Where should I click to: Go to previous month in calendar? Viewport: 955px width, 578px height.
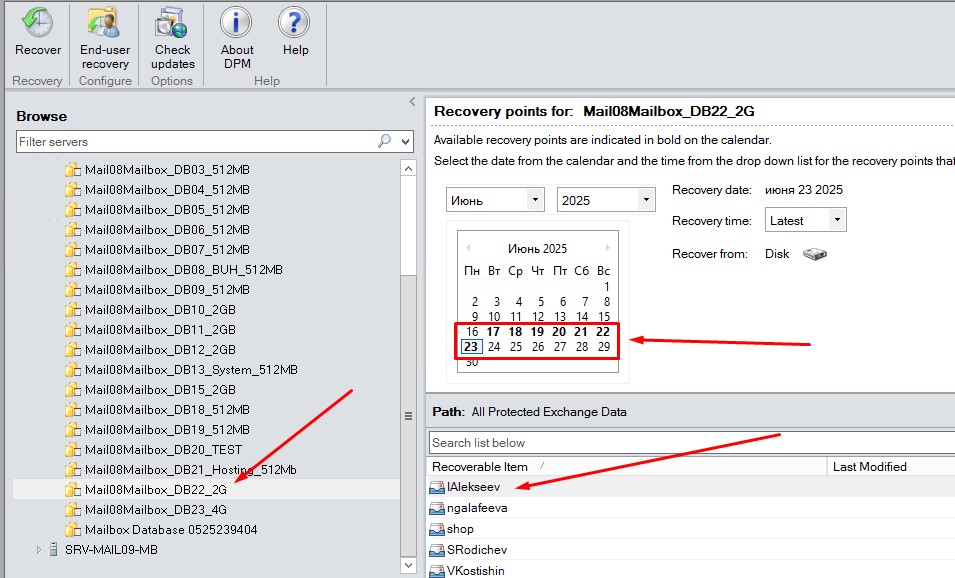point(468,248)
